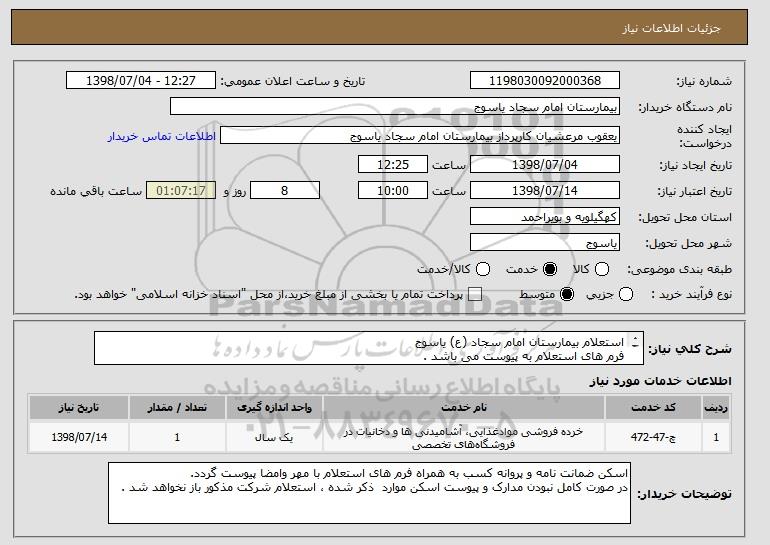Viewport: 770px width, 545px height.
Task: Click the request creator name field
Action: (420, 136)
